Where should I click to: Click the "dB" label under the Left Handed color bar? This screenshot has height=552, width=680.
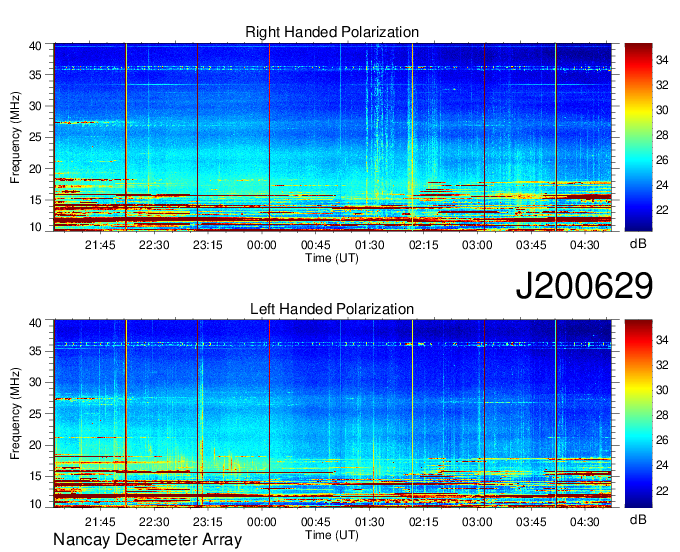click(x=638, y=520)
